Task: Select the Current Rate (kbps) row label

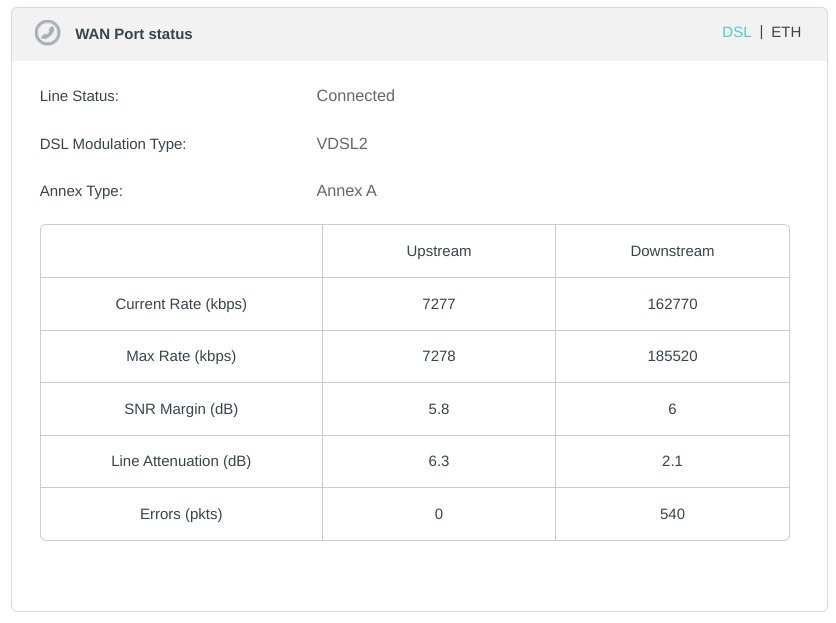Action: (x=181, y=304)
